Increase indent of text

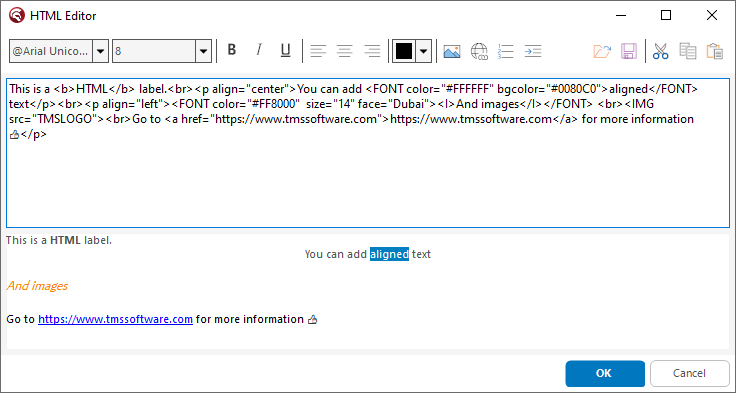533,51
